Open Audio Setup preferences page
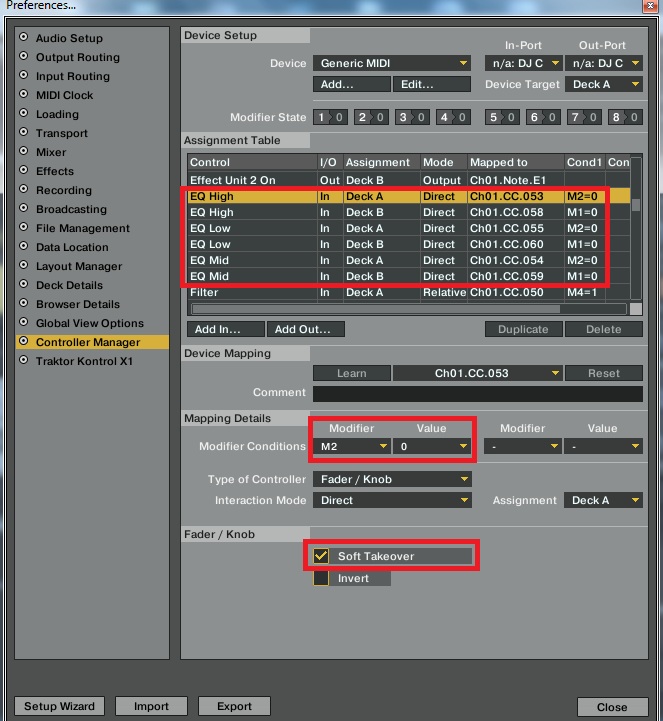663x721 pixels. [69, 38]
